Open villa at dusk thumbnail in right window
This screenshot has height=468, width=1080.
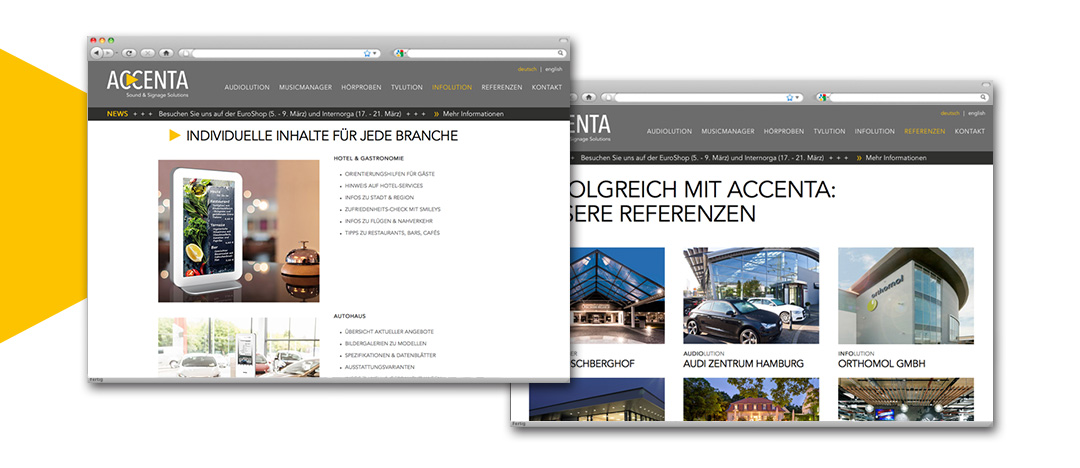(751, 399)
